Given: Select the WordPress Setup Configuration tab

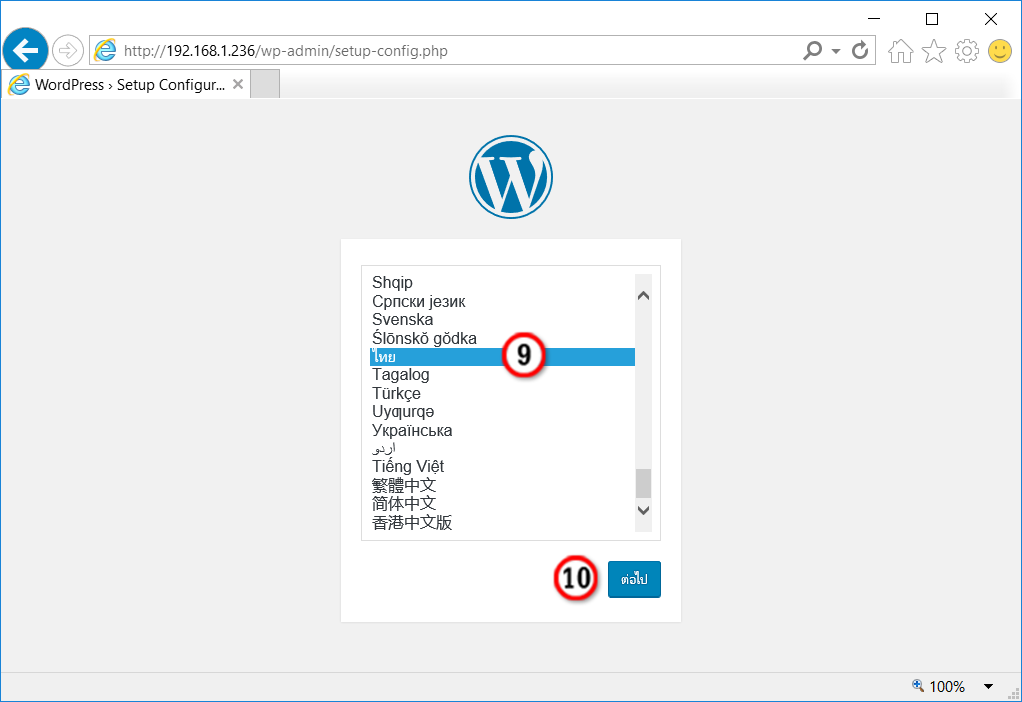Looking at the screenshot, I should (x=127, y=85).
